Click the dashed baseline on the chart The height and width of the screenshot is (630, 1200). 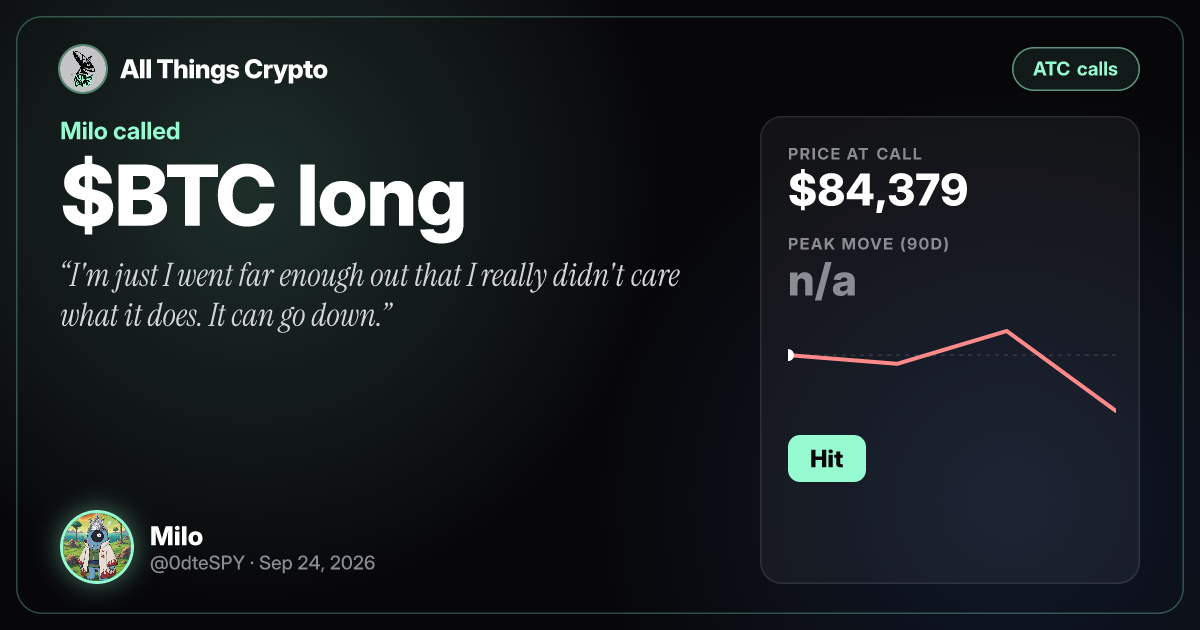tap(952, 355)
